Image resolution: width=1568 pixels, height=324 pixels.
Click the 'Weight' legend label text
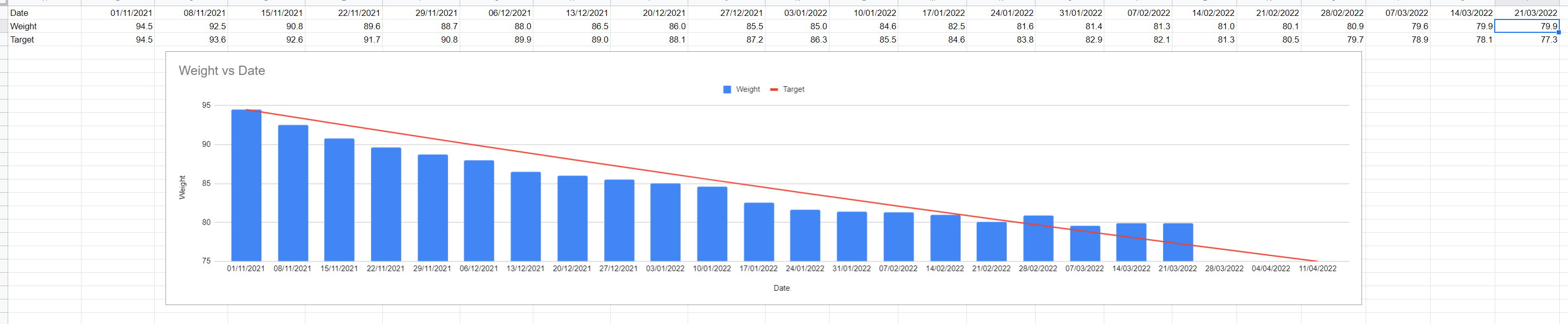tap(748, 90)
